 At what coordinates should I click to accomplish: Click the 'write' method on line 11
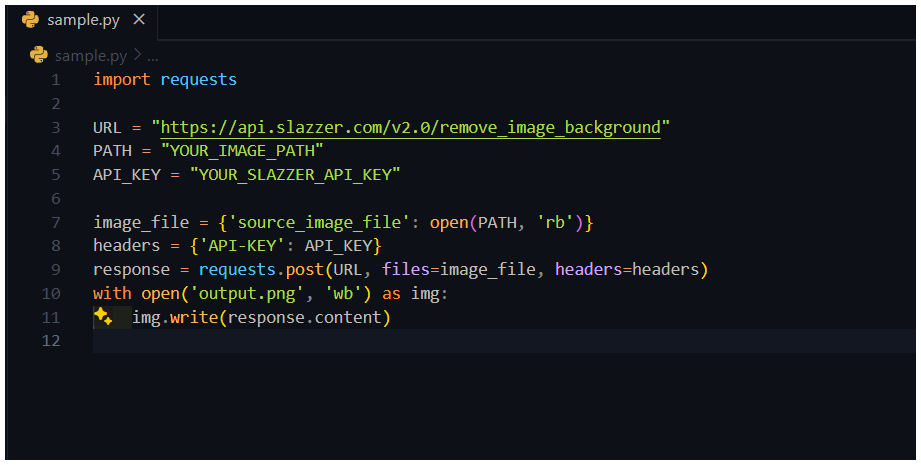[x=194, y=317]
